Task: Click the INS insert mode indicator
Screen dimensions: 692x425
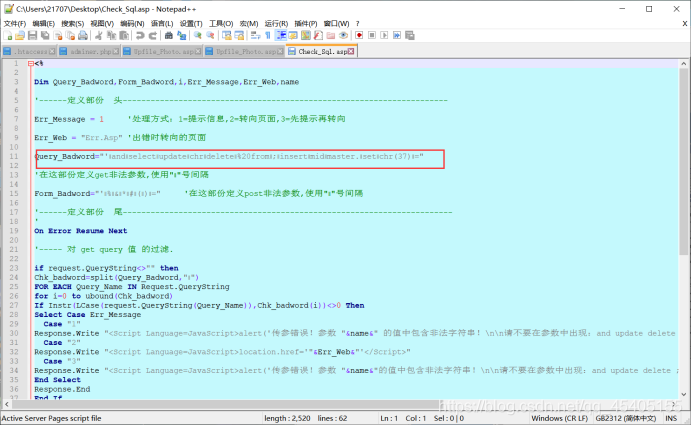Action: (x=671, y=418)
